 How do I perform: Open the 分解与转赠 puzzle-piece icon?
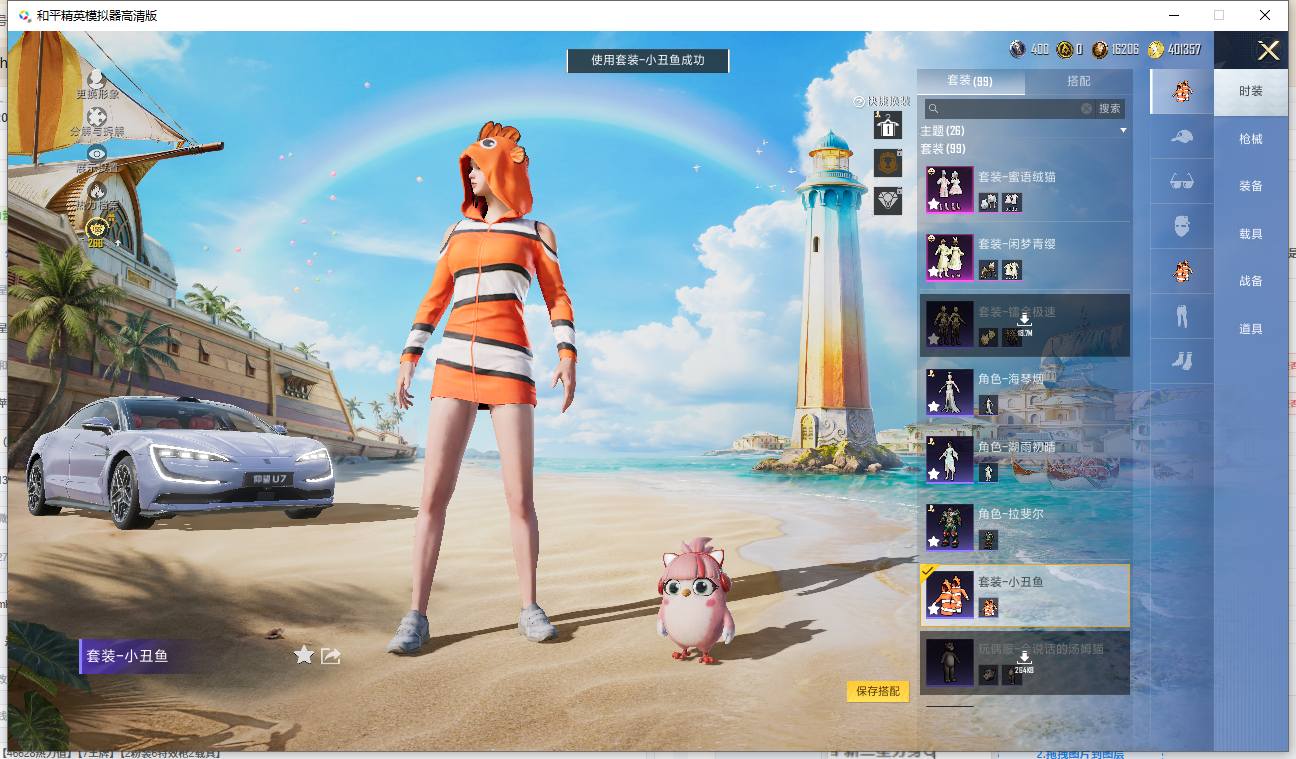pos(97,117)
